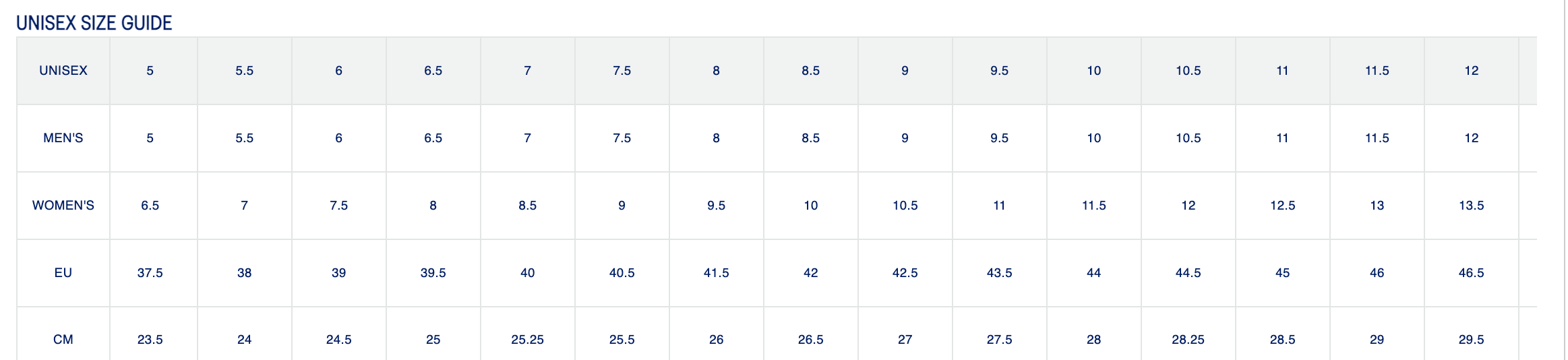1568x360 pixels.
Task: Select the 25.25 CM cell
Action: click(x=528, y=340)
